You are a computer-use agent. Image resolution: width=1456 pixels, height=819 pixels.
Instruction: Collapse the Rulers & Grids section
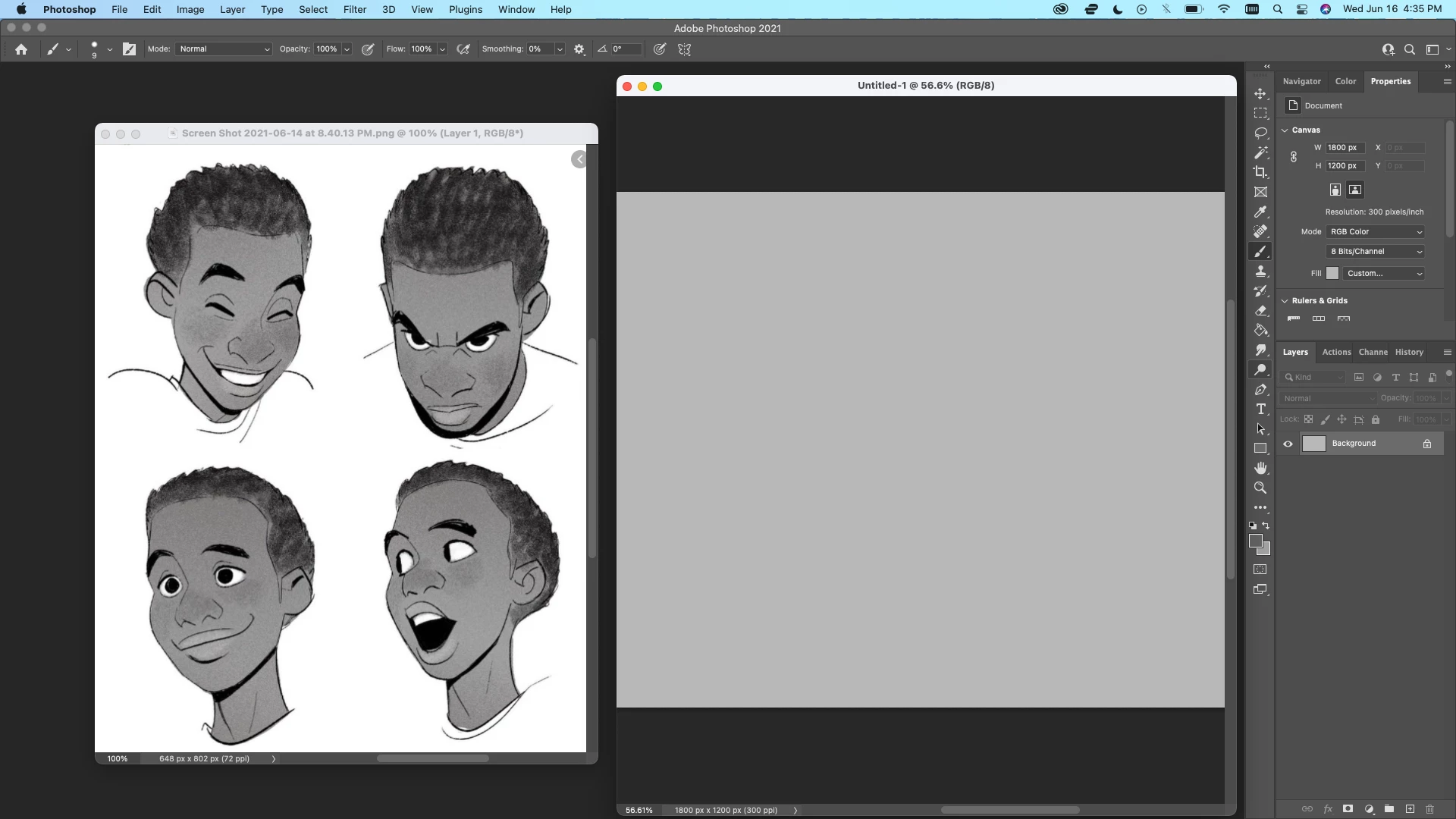(1285, 301)
